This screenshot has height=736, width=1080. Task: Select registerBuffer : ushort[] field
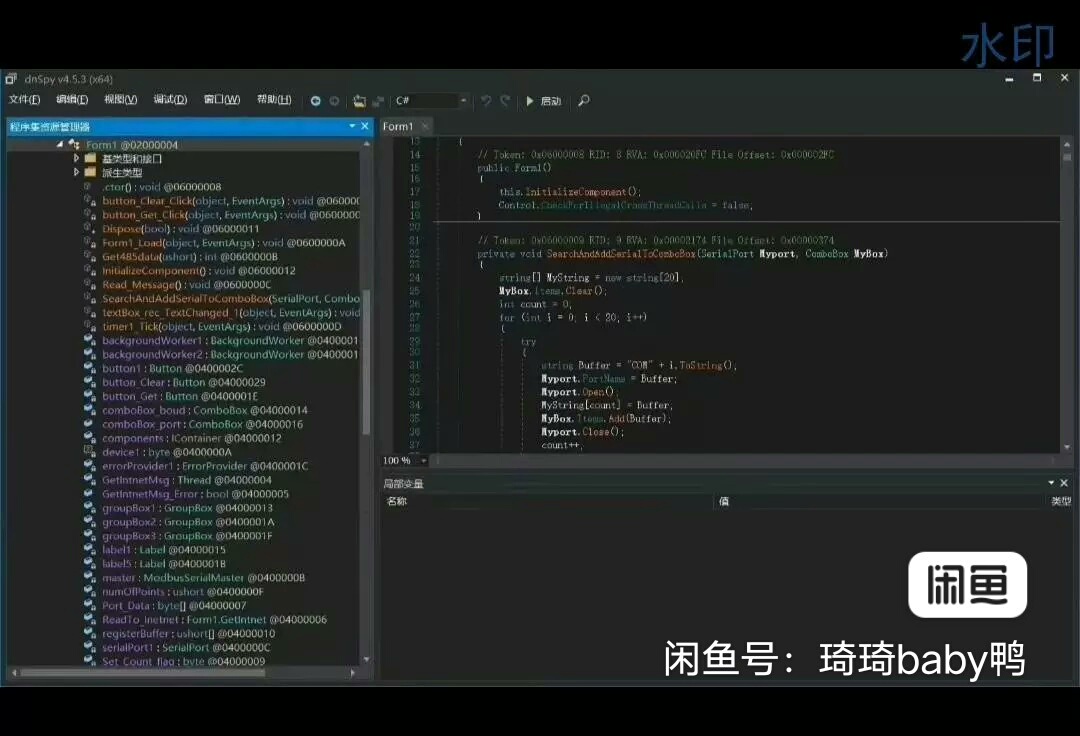pyautogui.click(x=189, y=633)
